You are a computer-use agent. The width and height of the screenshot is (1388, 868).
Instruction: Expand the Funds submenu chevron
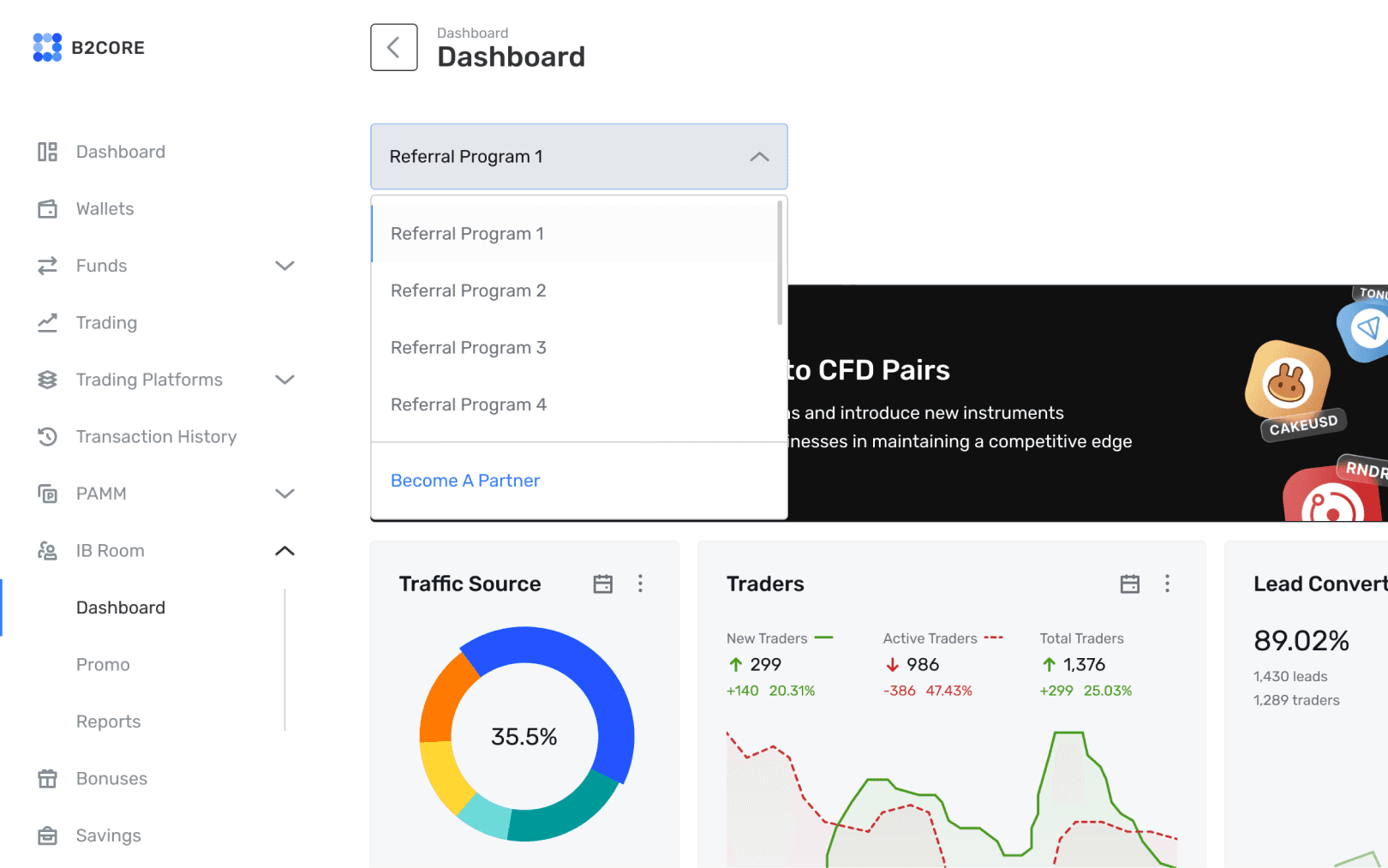coord(284,266)
